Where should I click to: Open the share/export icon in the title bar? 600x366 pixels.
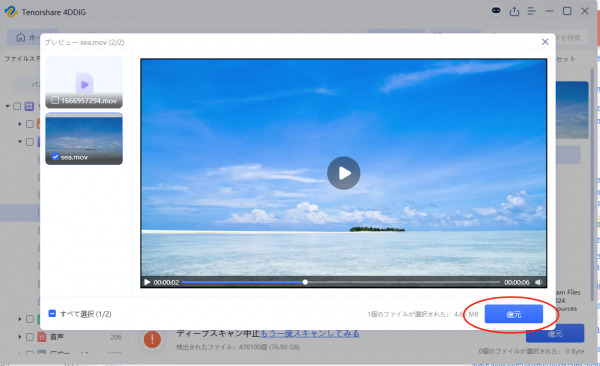(514, 11)
